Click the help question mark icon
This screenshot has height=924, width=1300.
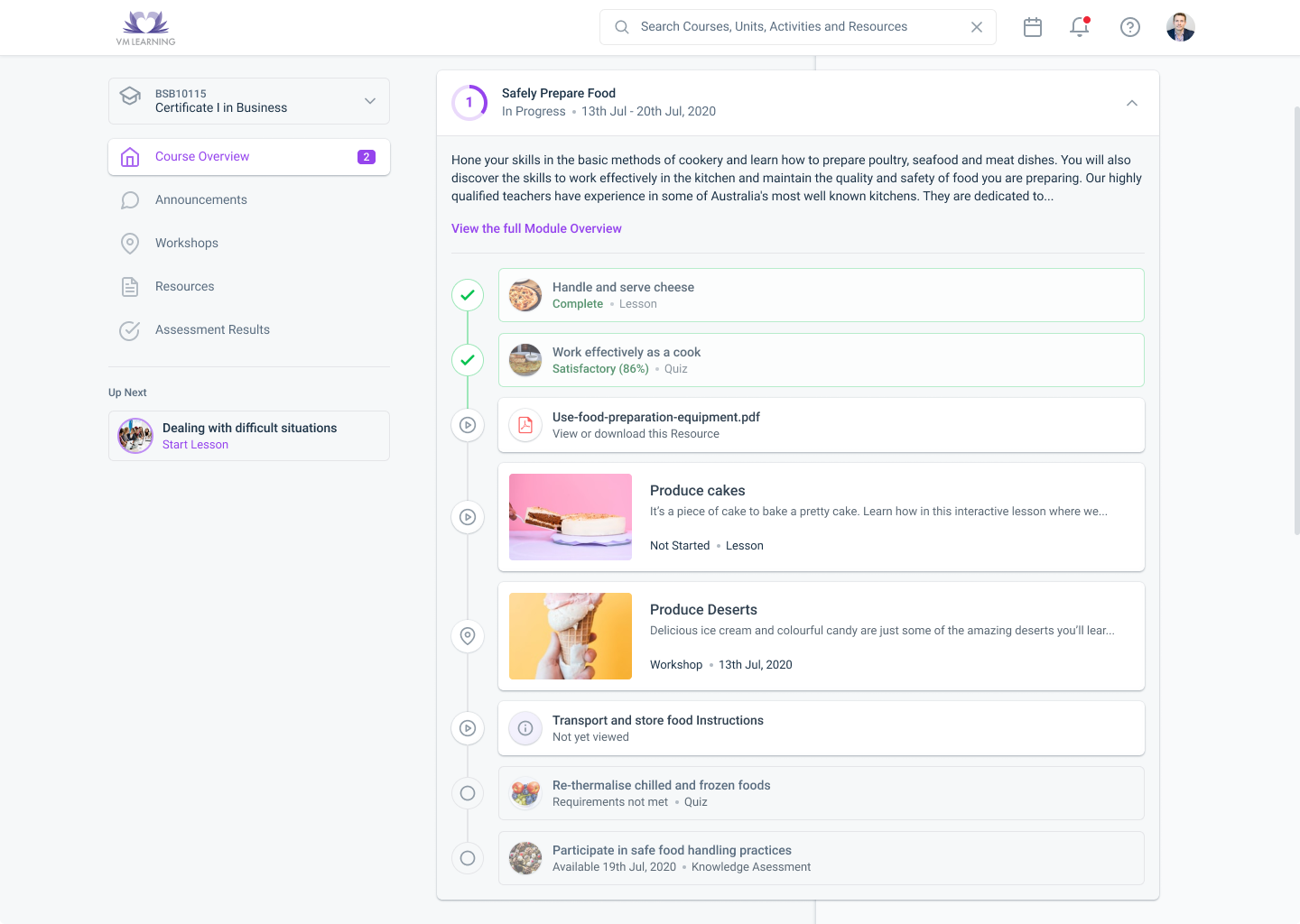point(1129,27)
